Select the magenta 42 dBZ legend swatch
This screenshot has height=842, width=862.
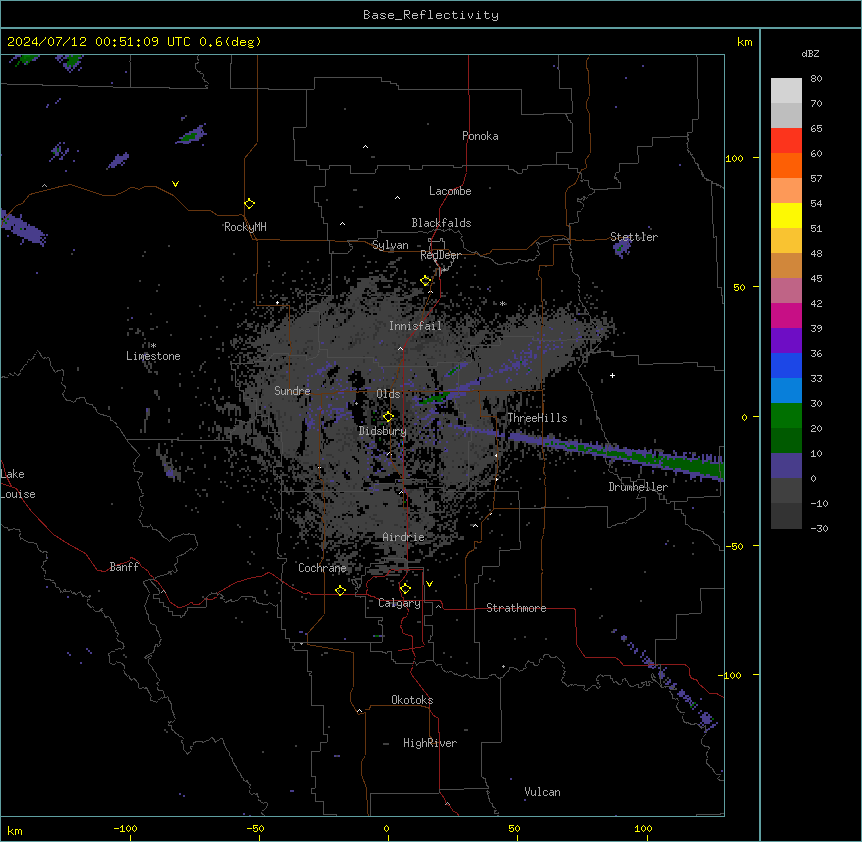[x=786, y=315]
